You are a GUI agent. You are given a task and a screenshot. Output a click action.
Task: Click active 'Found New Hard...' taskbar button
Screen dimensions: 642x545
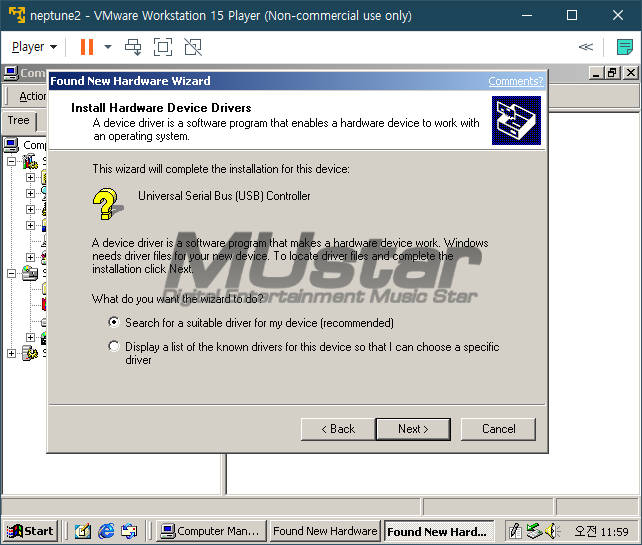[x=439, y=531]
